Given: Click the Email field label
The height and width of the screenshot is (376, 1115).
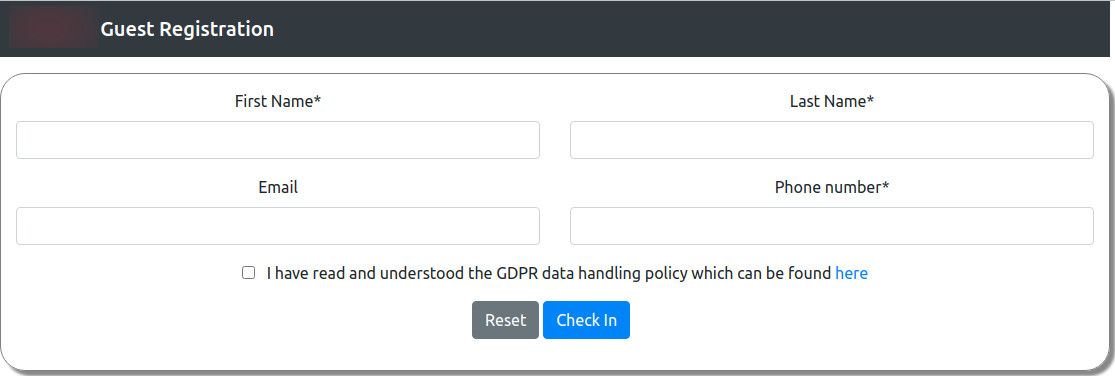Looking at the screenshot, I should pos(277,188).
